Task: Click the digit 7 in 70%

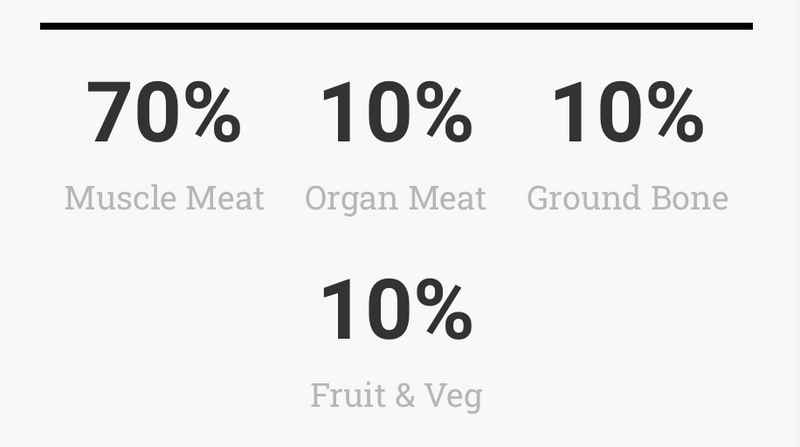Action: point(110,112)
